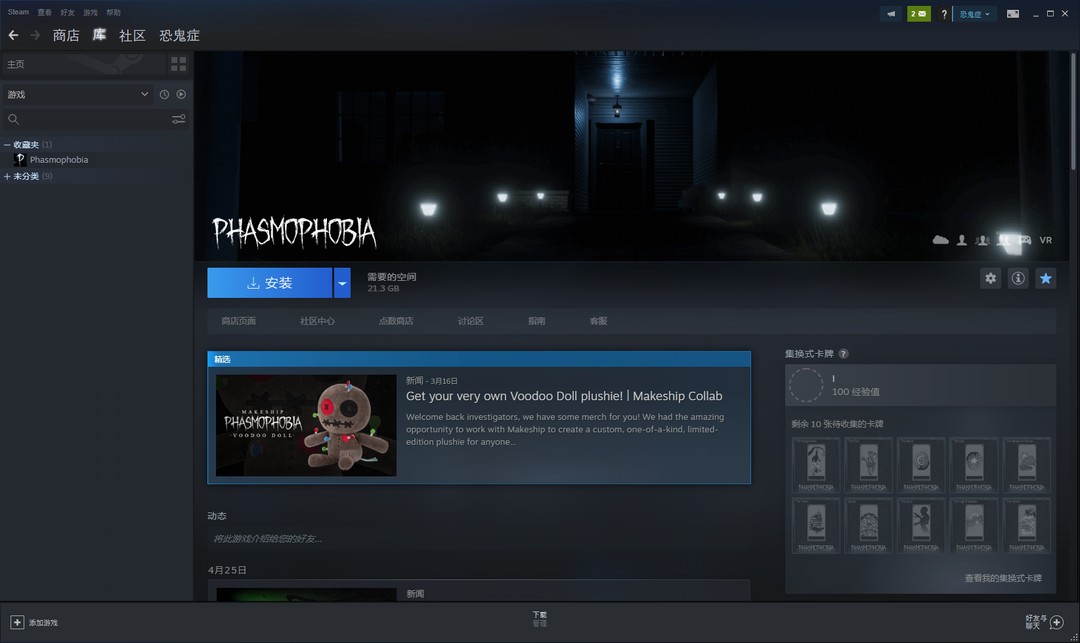Open the 商店页面 link

coord(238,321)
